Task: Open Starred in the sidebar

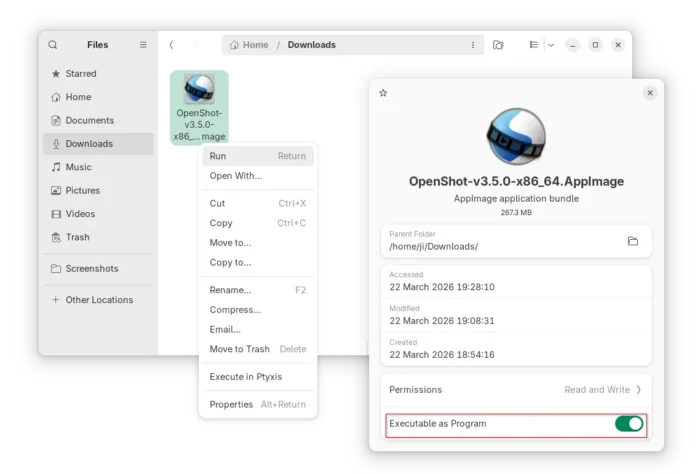Action: click(x=81, y=74)
